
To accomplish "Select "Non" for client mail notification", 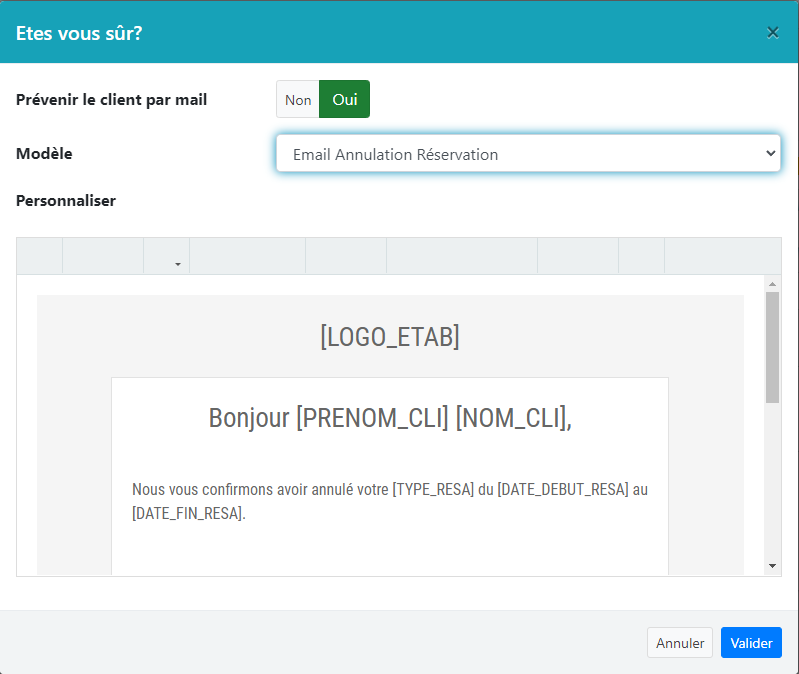I will tap(298, 100).
